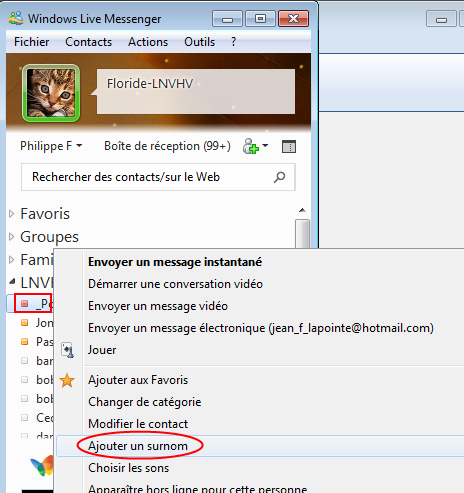Viewport: 464px width, 493px height.
Task: Click the MSN butterfly logo at bottom
Action: tap(42, 465)
